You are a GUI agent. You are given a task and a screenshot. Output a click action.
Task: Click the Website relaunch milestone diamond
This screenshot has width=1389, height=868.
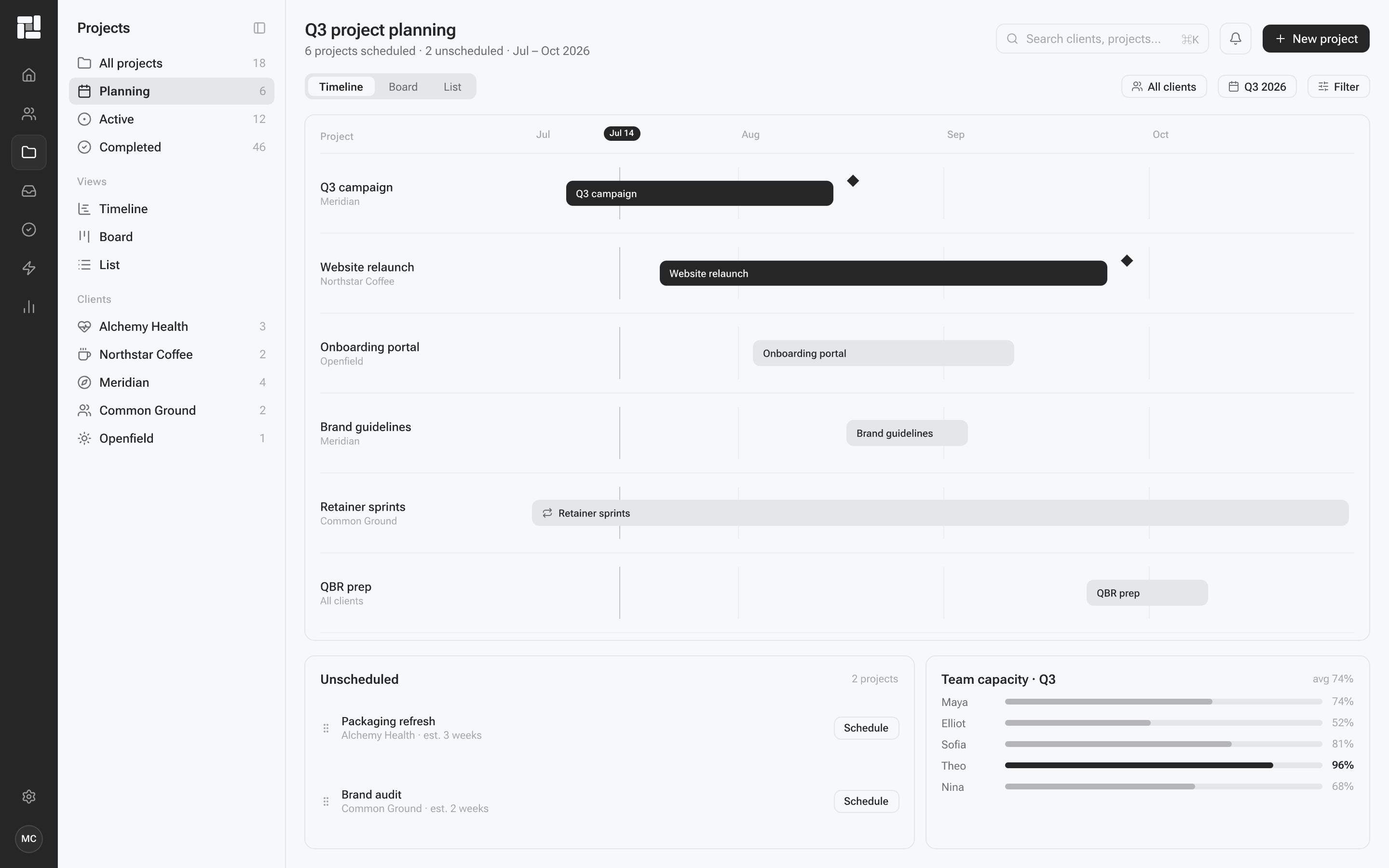tap(1127, 260)
